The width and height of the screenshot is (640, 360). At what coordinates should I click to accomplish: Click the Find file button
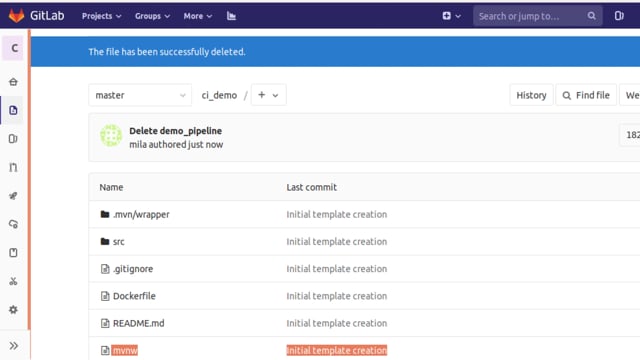click(x=586, y=95)
